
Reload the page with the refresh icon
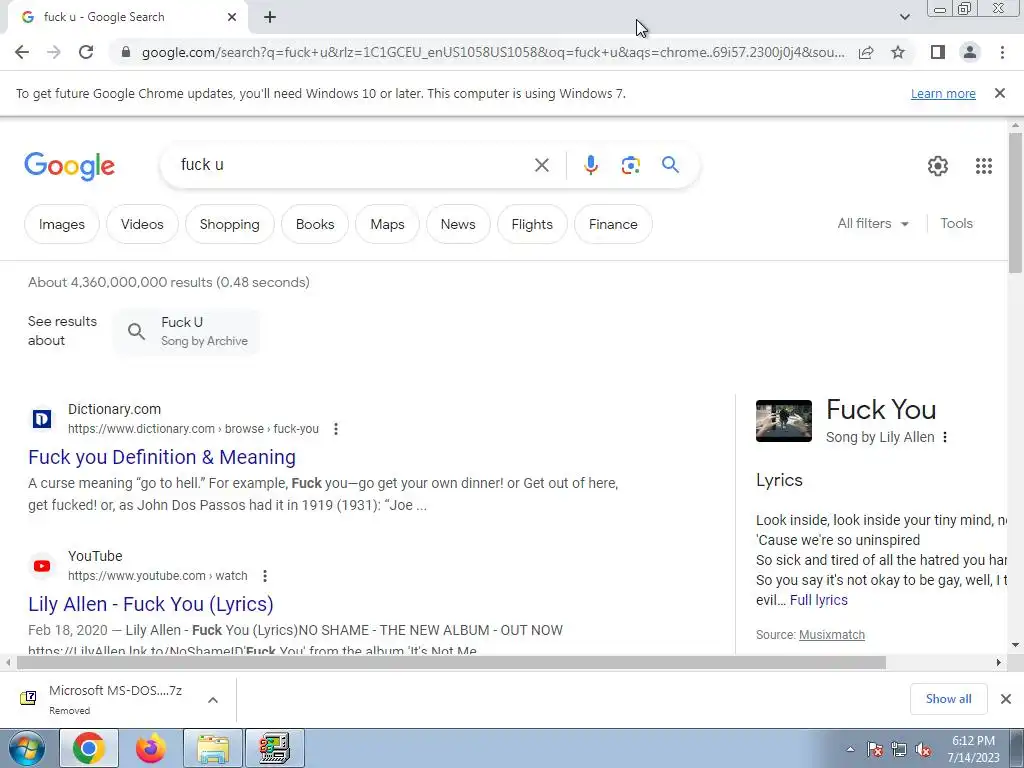86,52
